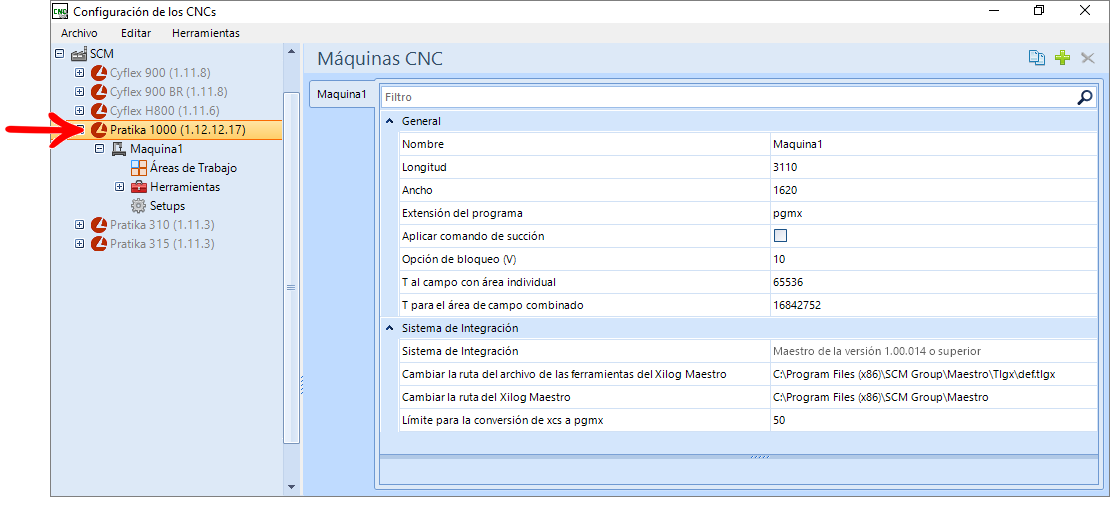Screen dimensions: 1118x507
Task: Open the Herramientas menu in menu bar
Action: pos(206,33)
